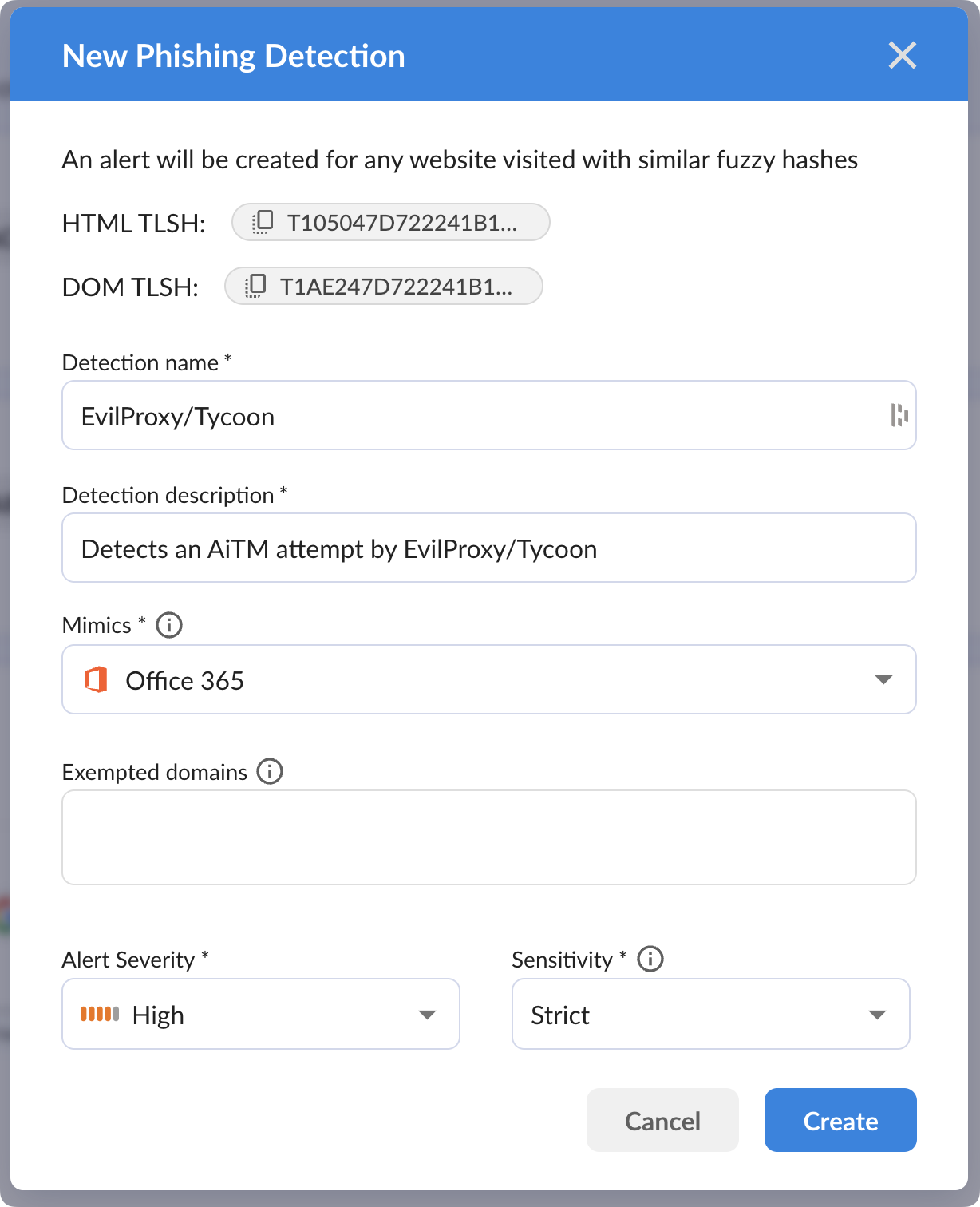Show info tooltip for Mimics
The height and width of the screenshot is (1207, 980).
coord(169,625)
